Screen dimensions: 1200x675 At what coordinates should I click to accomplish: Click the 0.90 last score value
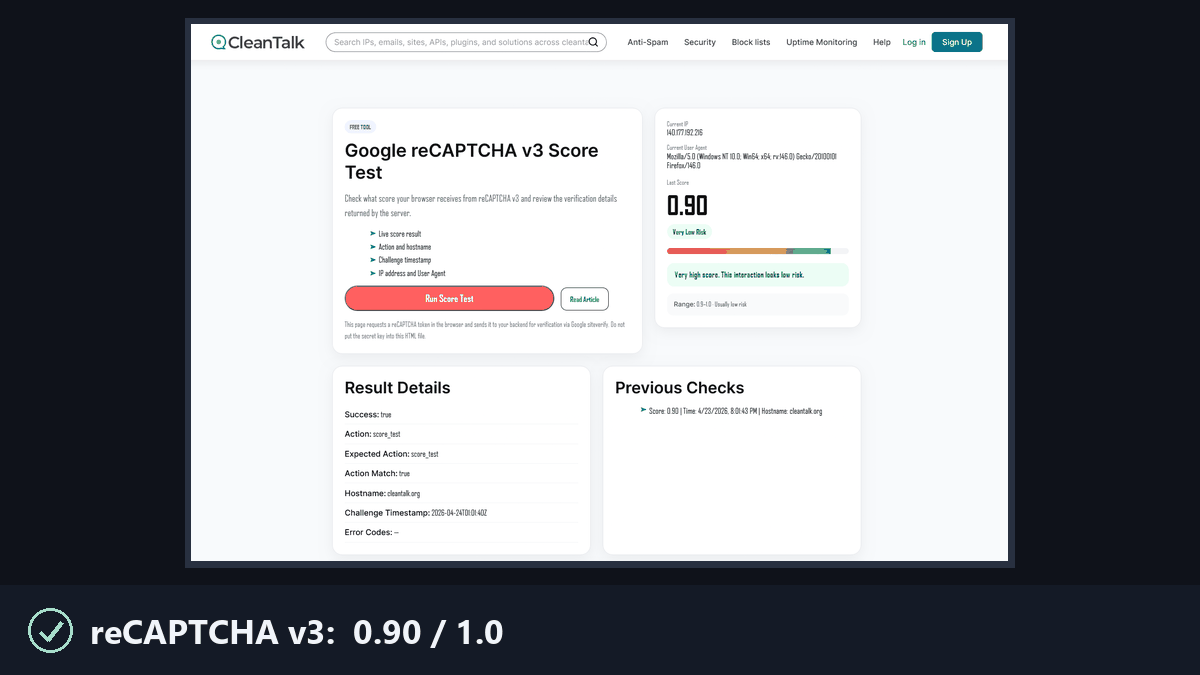point(687,205)
